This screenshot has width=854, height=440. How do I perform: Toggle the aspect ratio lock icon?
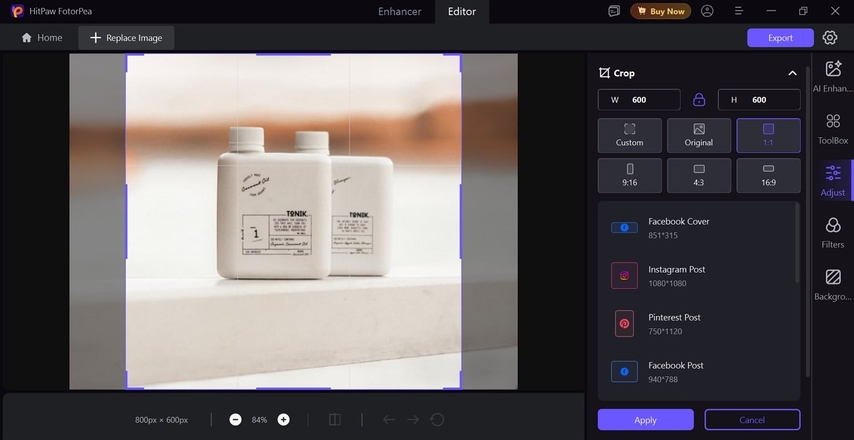point(699,100)
